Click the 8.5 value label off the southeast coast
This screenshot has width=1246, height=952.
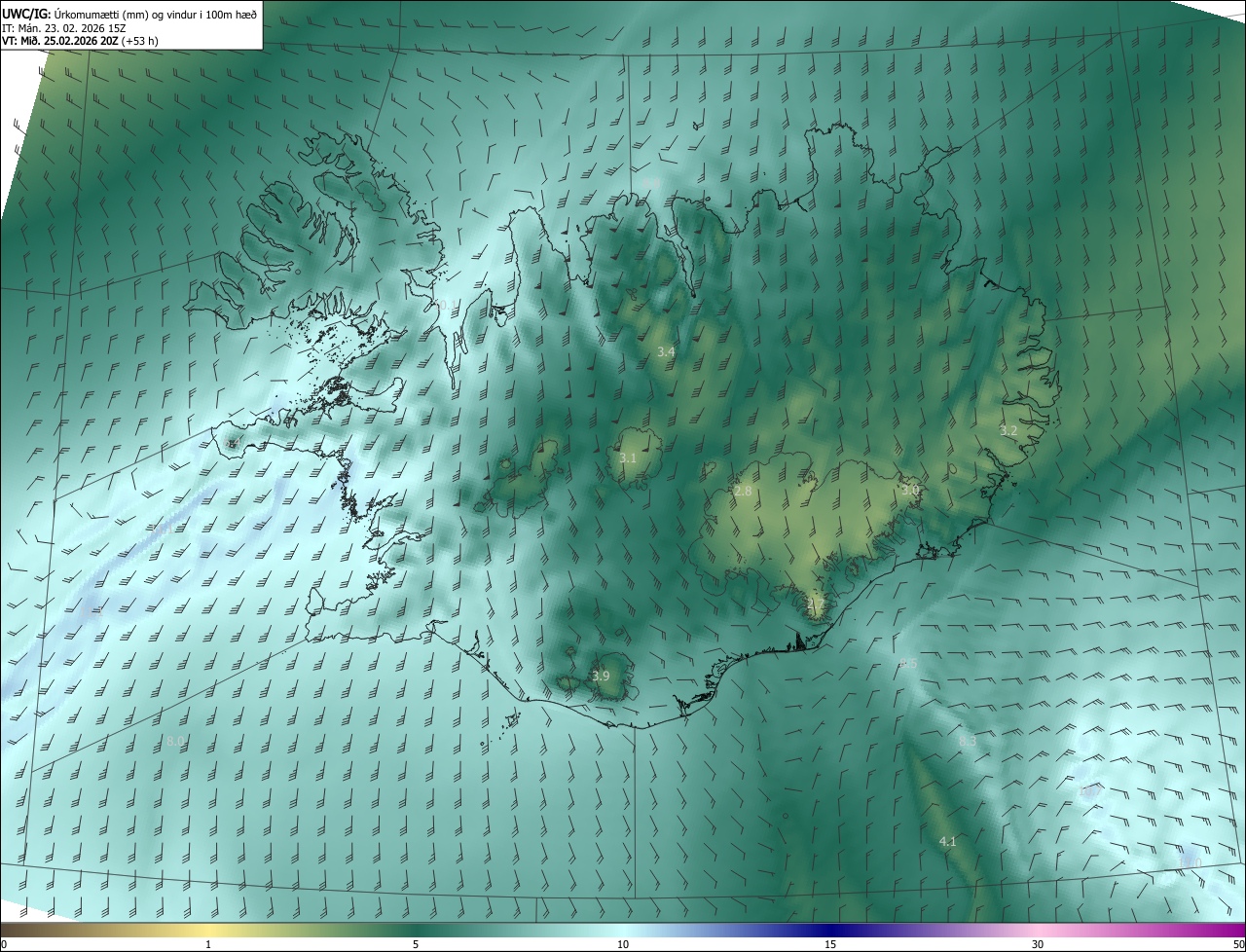pyautogui.click(x=908, y=664)
